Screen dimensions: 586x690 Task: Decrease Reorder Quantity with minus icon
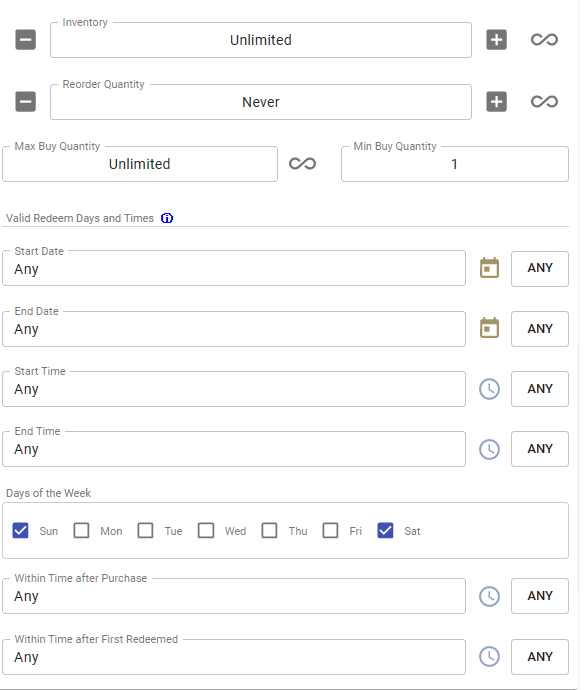point(26,102)
